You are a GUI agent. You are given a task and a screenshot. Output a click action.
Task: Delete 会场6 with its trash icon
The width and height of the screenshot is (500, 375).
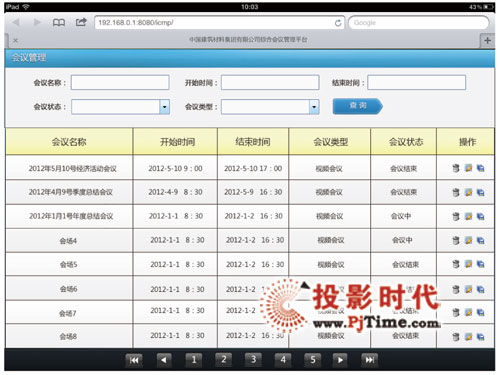[456, 289]
